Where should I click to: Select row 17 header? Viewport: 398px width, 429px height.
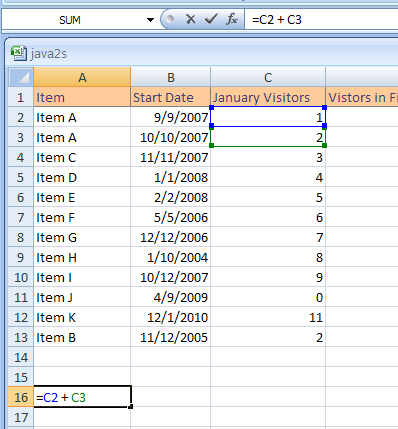20,417
